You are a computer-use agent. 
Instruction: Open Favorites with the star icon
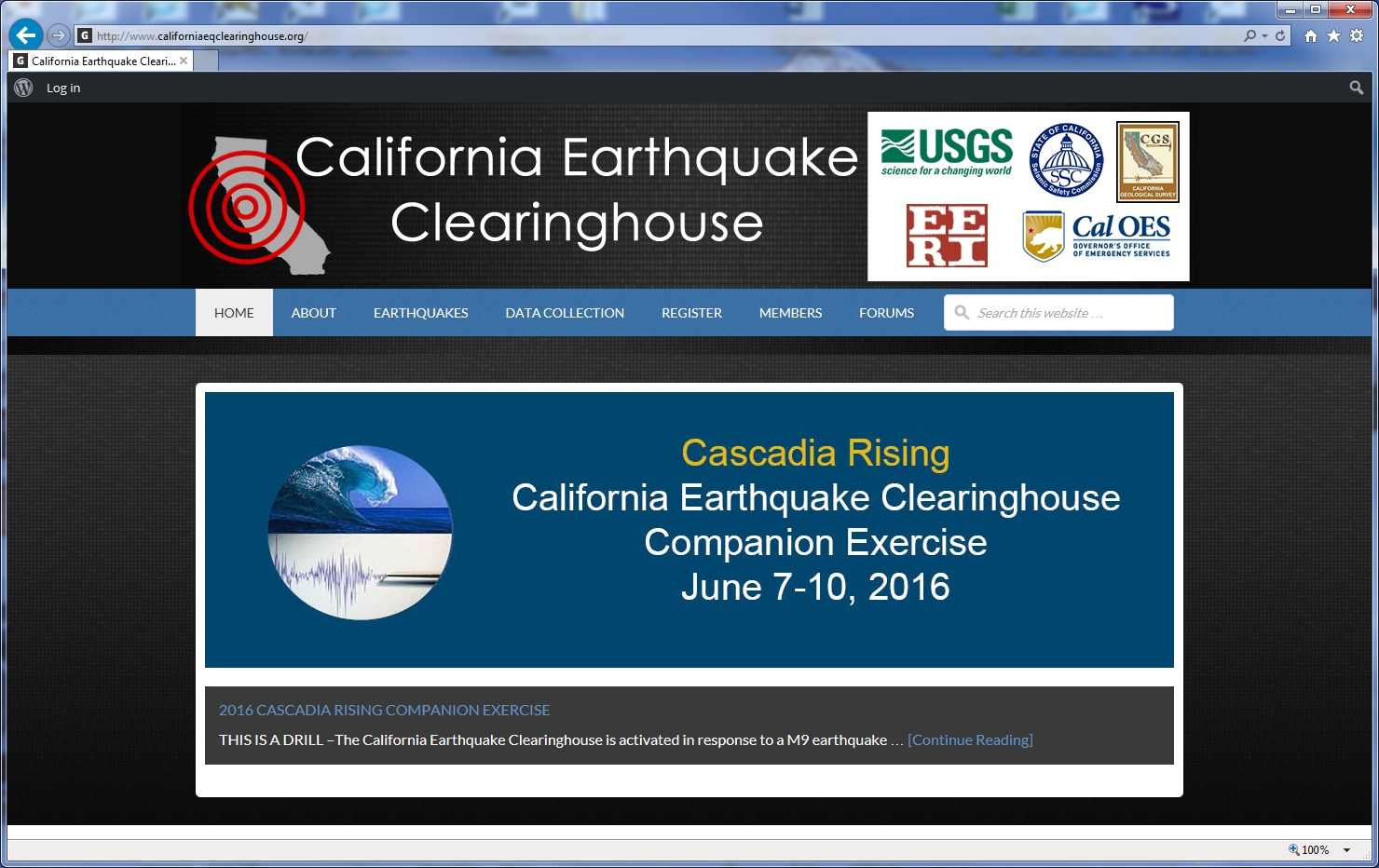pyautogui.click(x=1333, y=35)
